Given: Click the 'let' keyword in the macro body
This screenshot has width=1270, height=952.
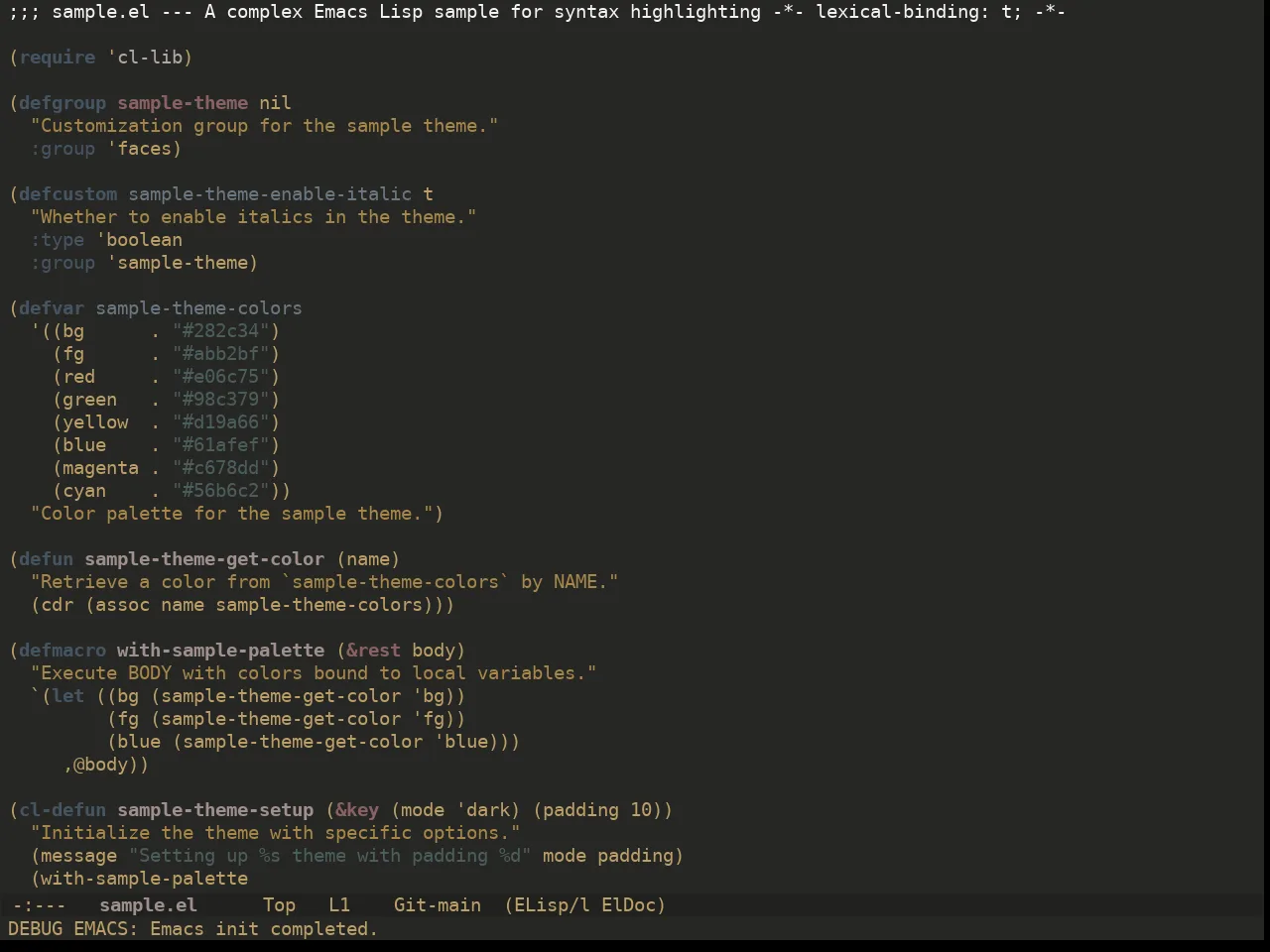Looking at the screenshot, I should [x=68, y=696].
